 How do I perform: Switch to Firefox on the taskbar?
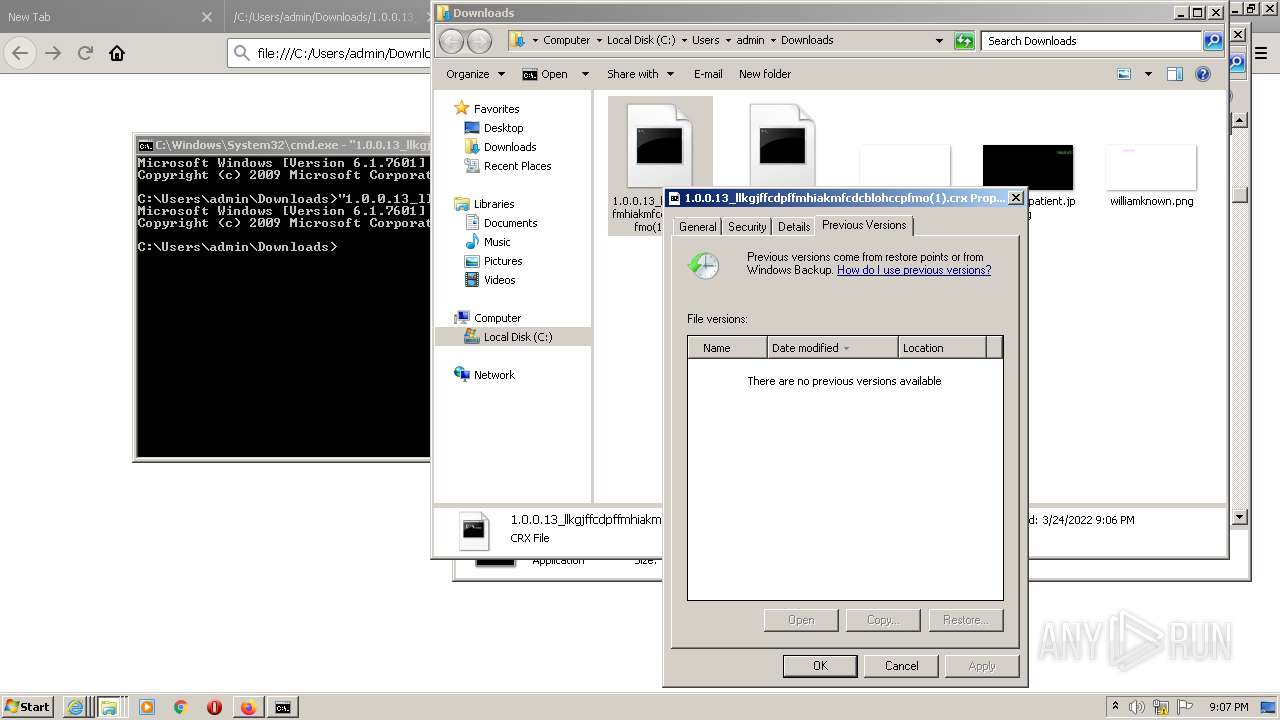tap(248, 707)
